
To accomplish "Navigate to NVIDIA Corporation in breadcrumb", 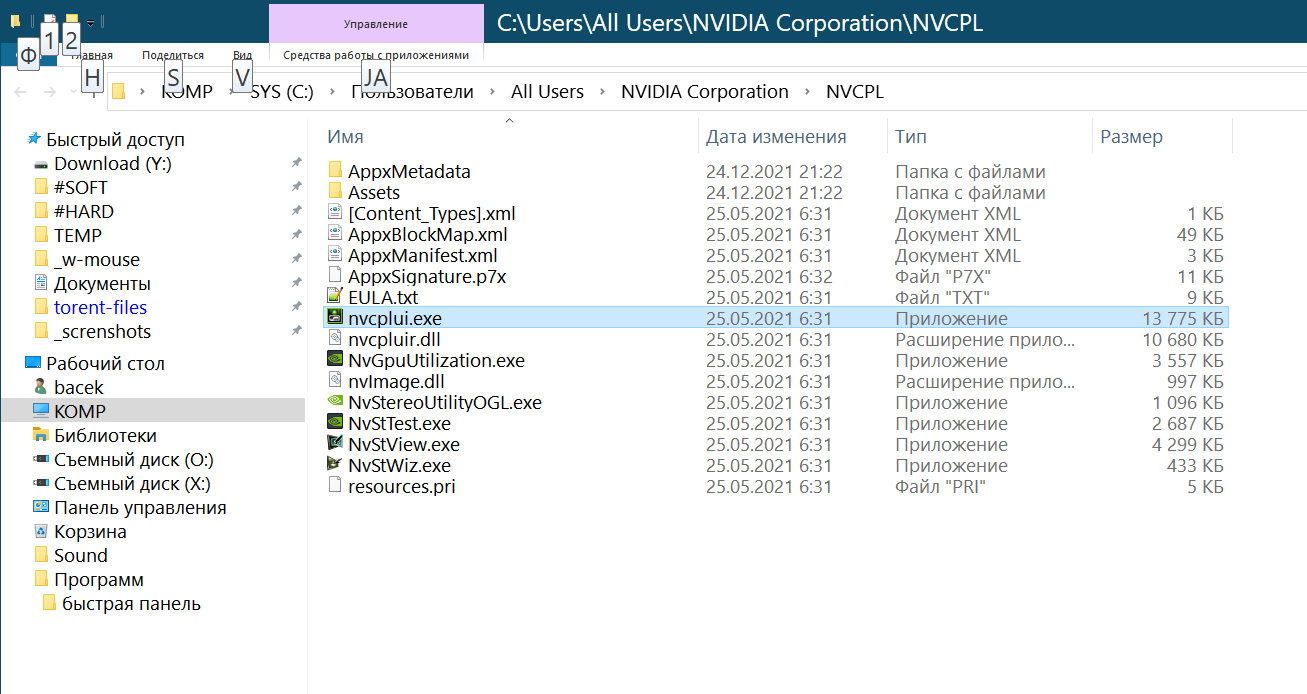I will pos(705,92).
